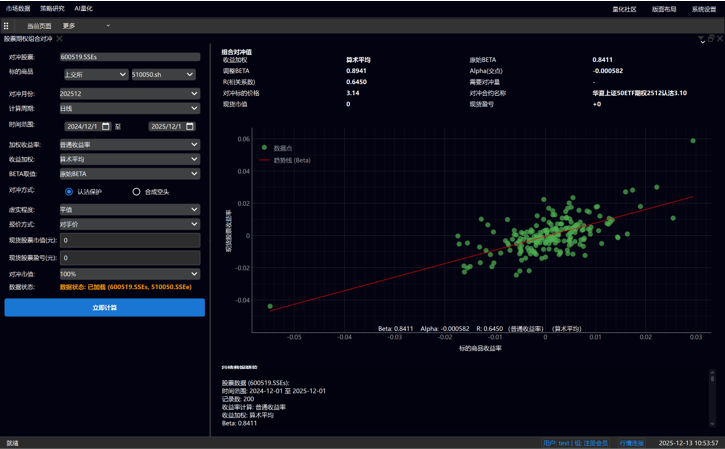Screen dimensions: 725x449
Task: Click the 对冲股票 input field
Action: point(129,57)
